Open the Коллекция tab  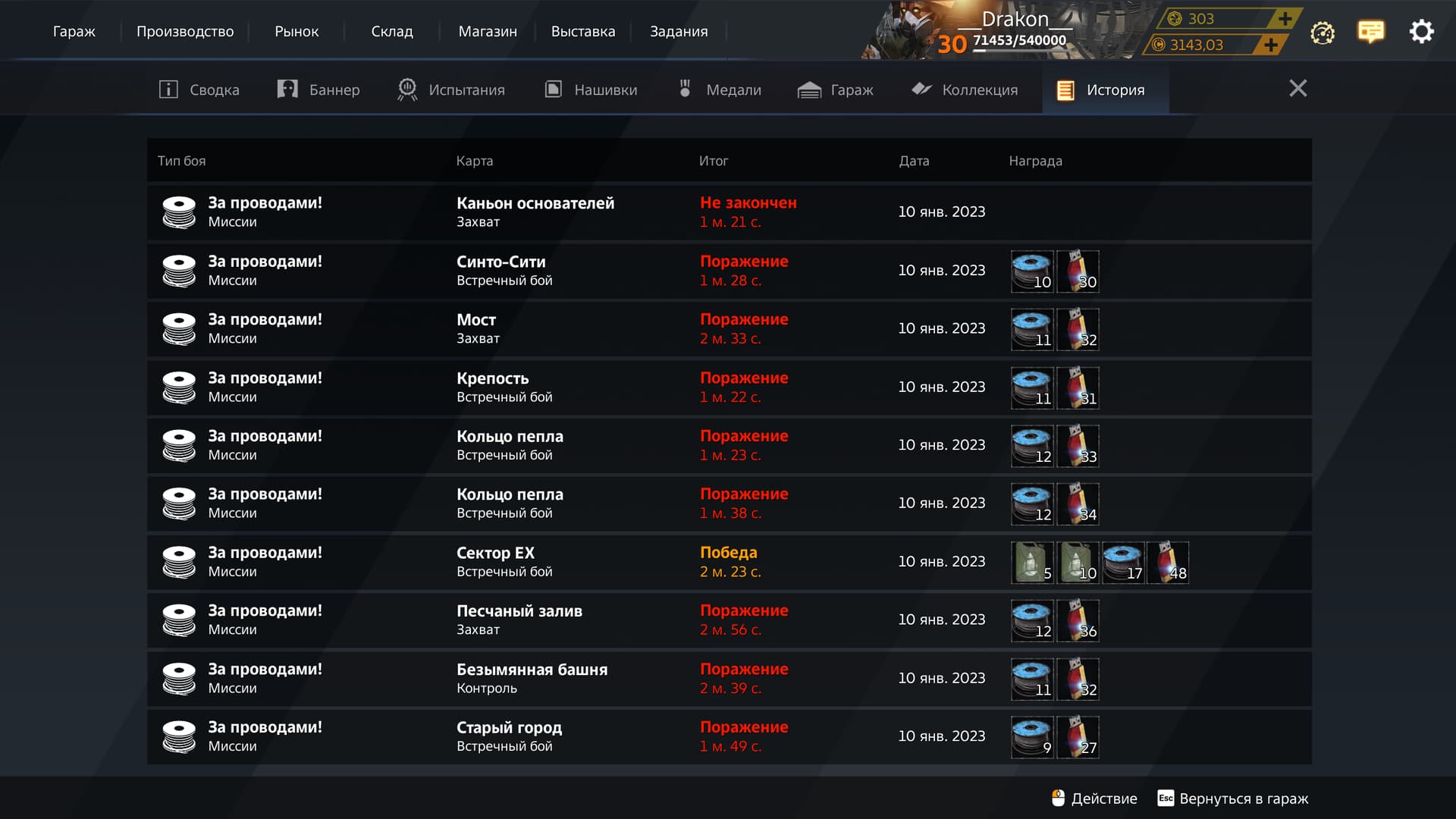965,89
